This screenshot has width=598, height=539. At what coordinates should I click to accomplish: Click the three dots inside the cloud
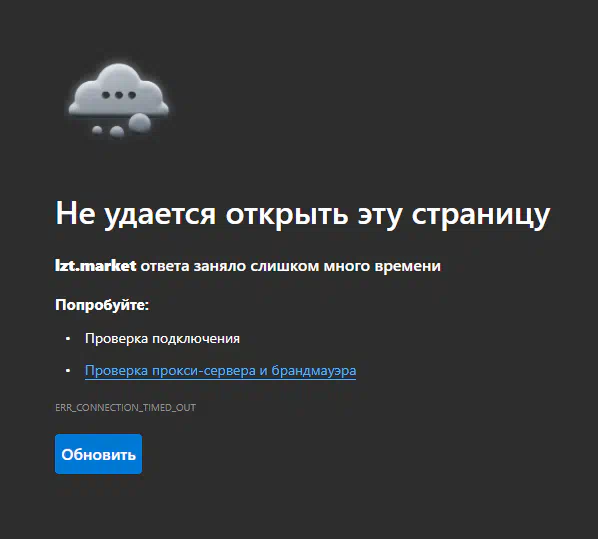(119, 95)
